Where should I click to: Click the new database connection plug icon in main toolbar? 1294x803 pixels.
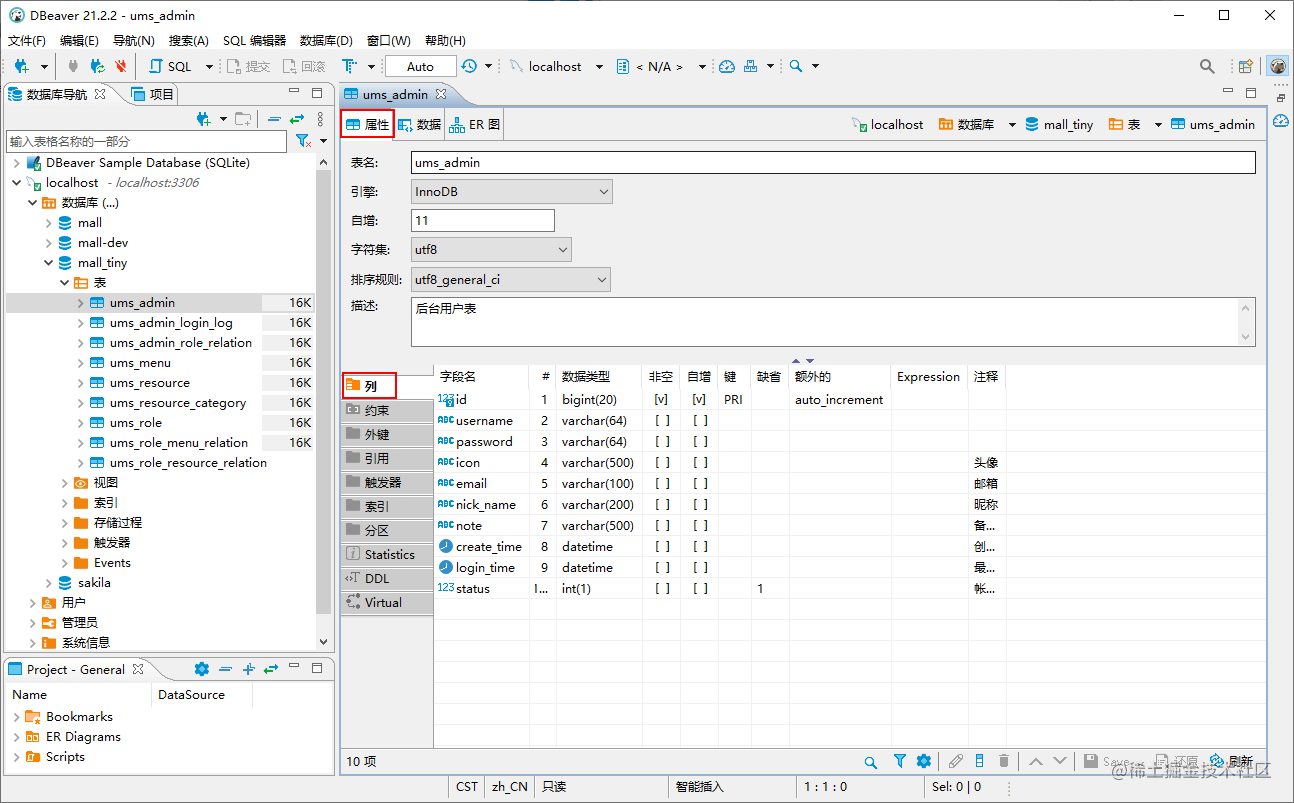[x=21, y=66]
